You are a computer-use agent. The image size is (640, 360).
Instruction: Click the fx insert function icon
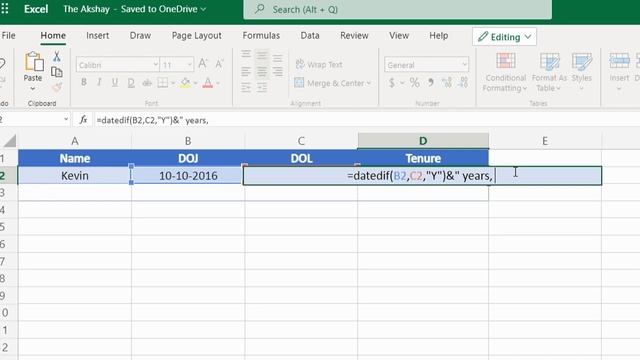(x=83, y=120)
